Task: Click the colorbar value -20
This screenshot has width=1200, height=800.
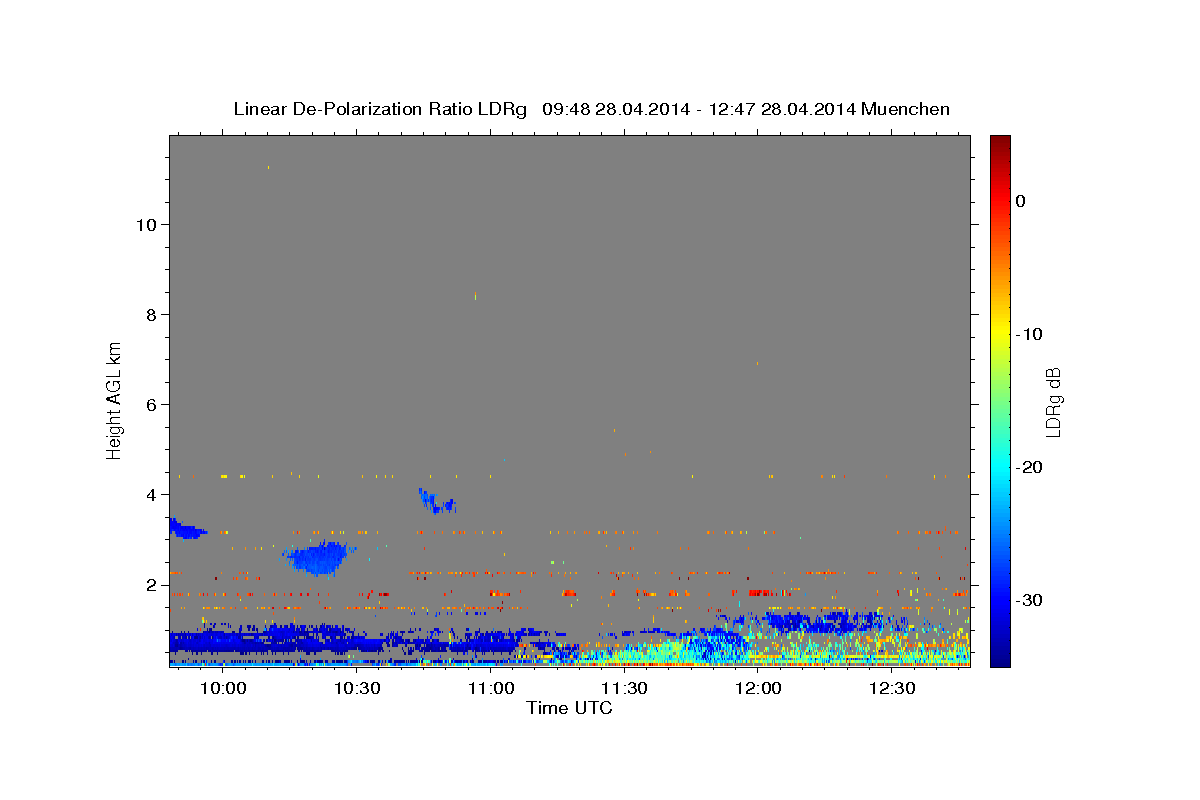Action: coord(1030,467)
